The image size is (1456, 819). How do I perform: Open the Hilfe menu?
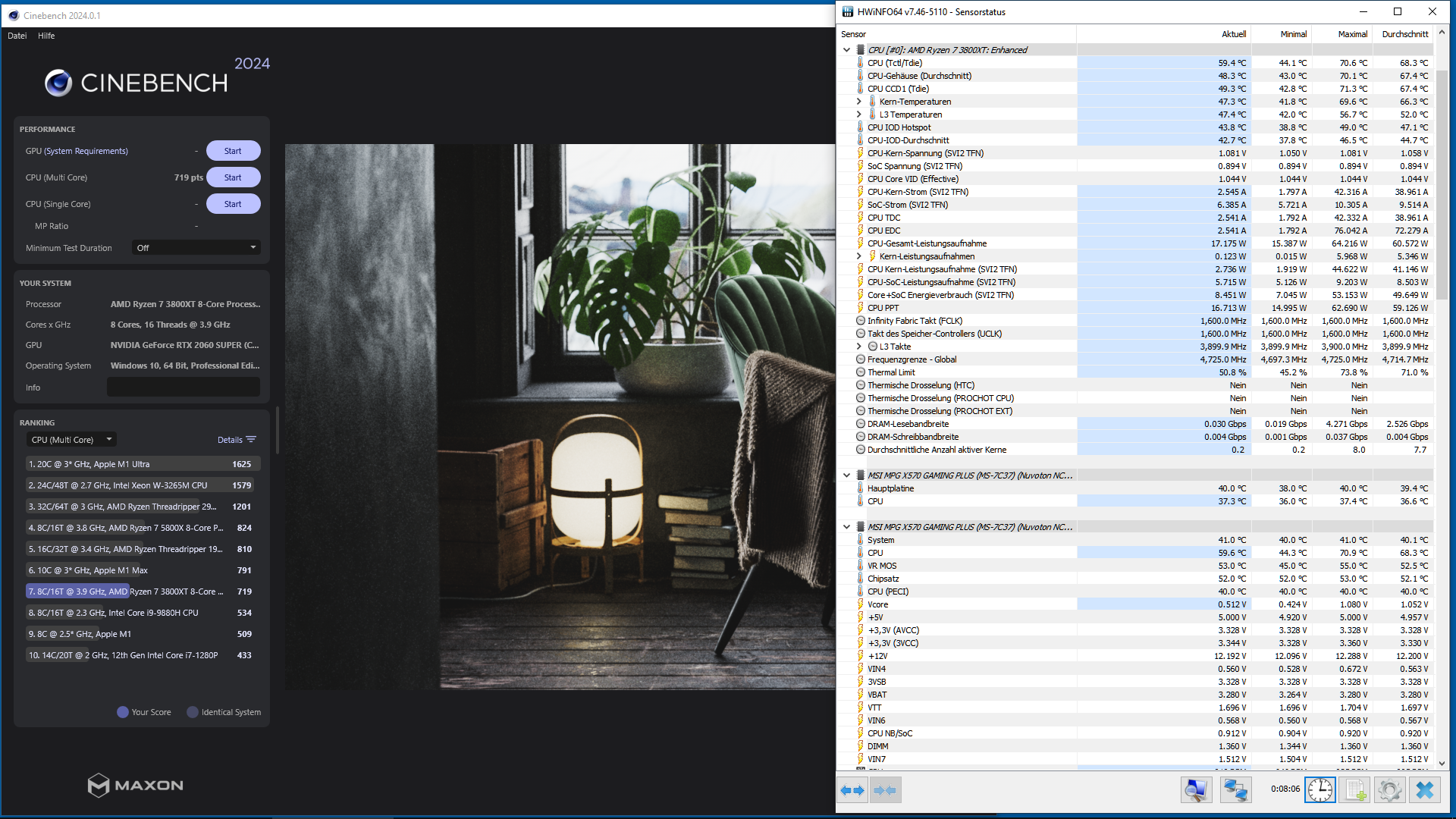[46, 36]
